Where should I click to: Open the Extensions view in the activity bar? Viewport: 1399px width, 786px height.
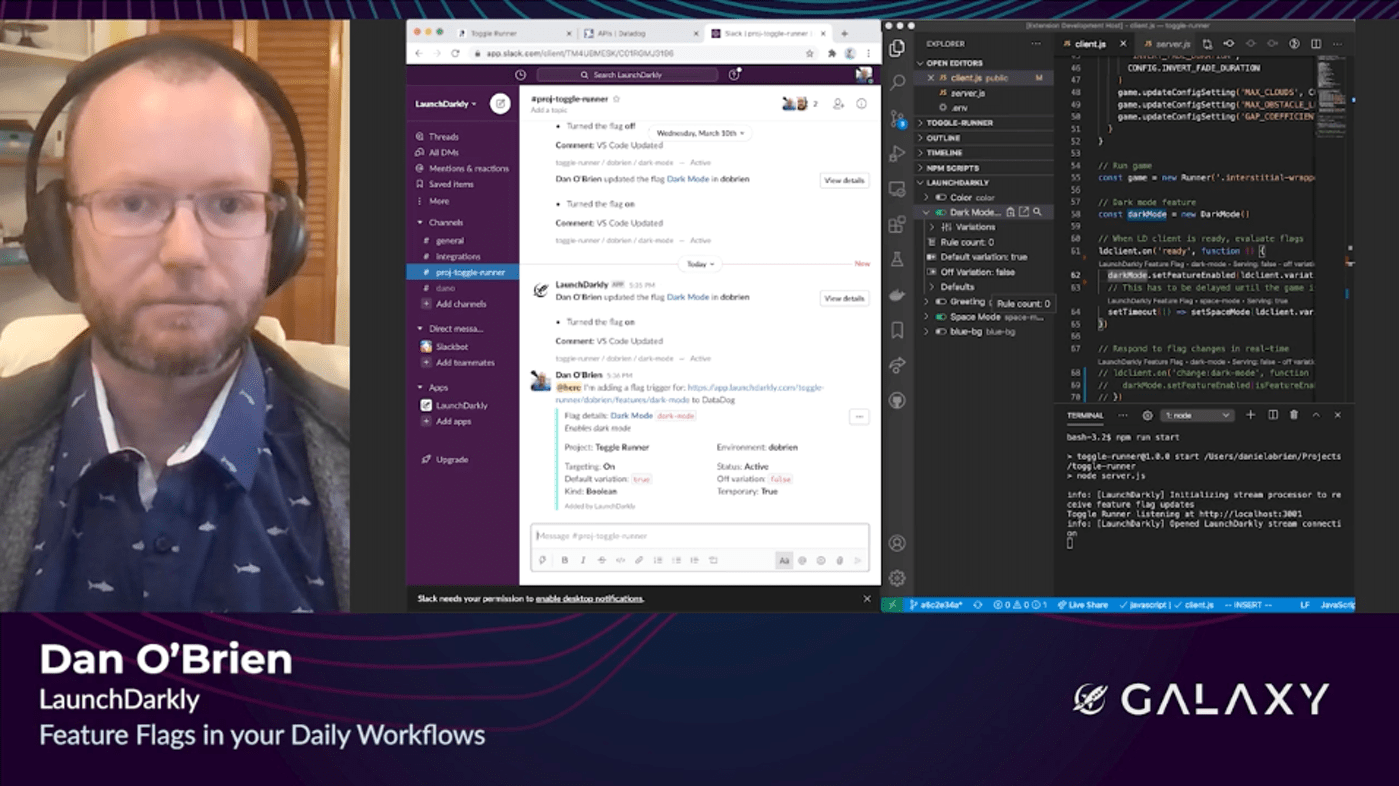click(897, 225)
